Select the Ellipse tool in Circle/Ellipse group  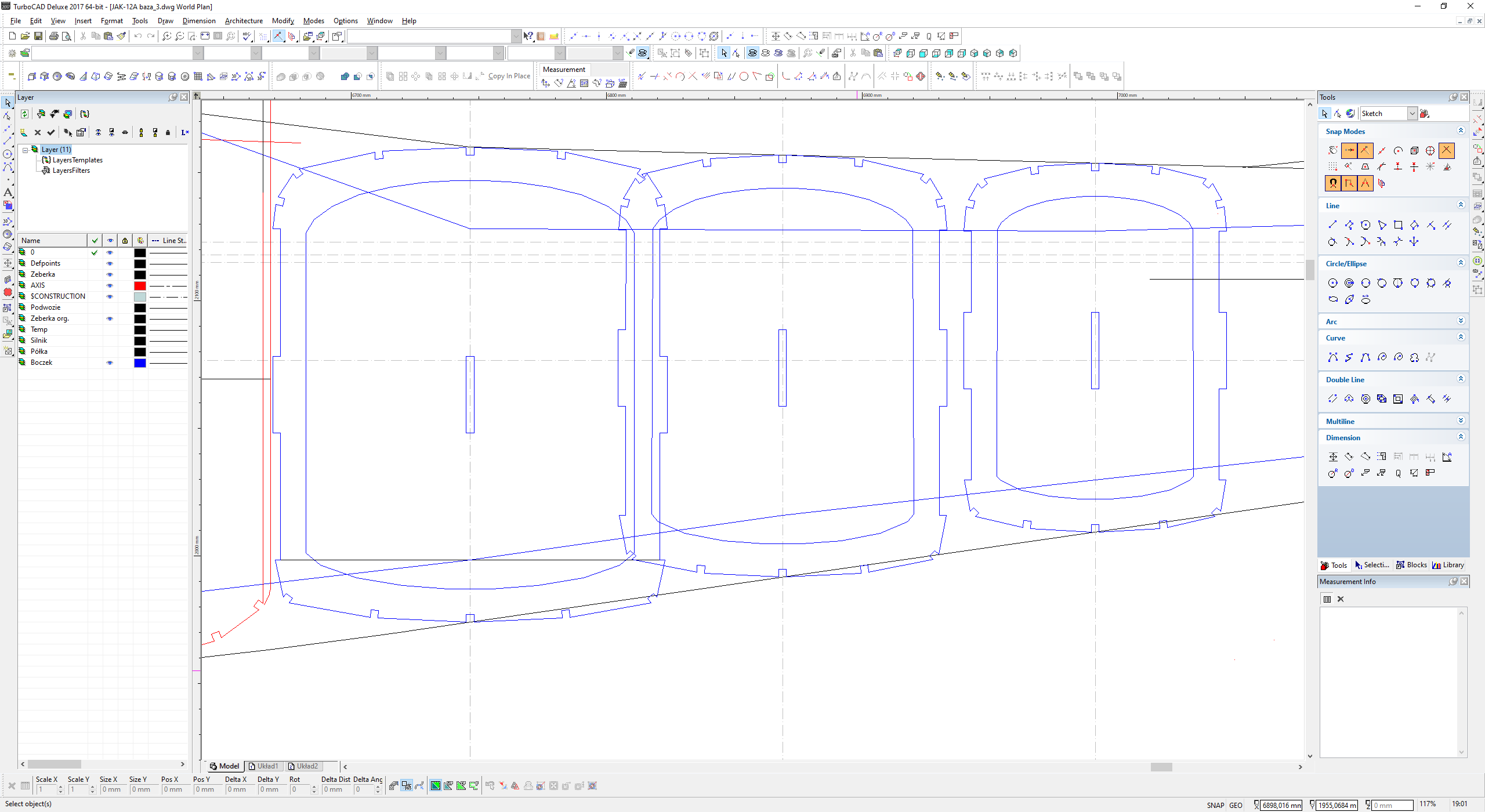click(1332, 299)
